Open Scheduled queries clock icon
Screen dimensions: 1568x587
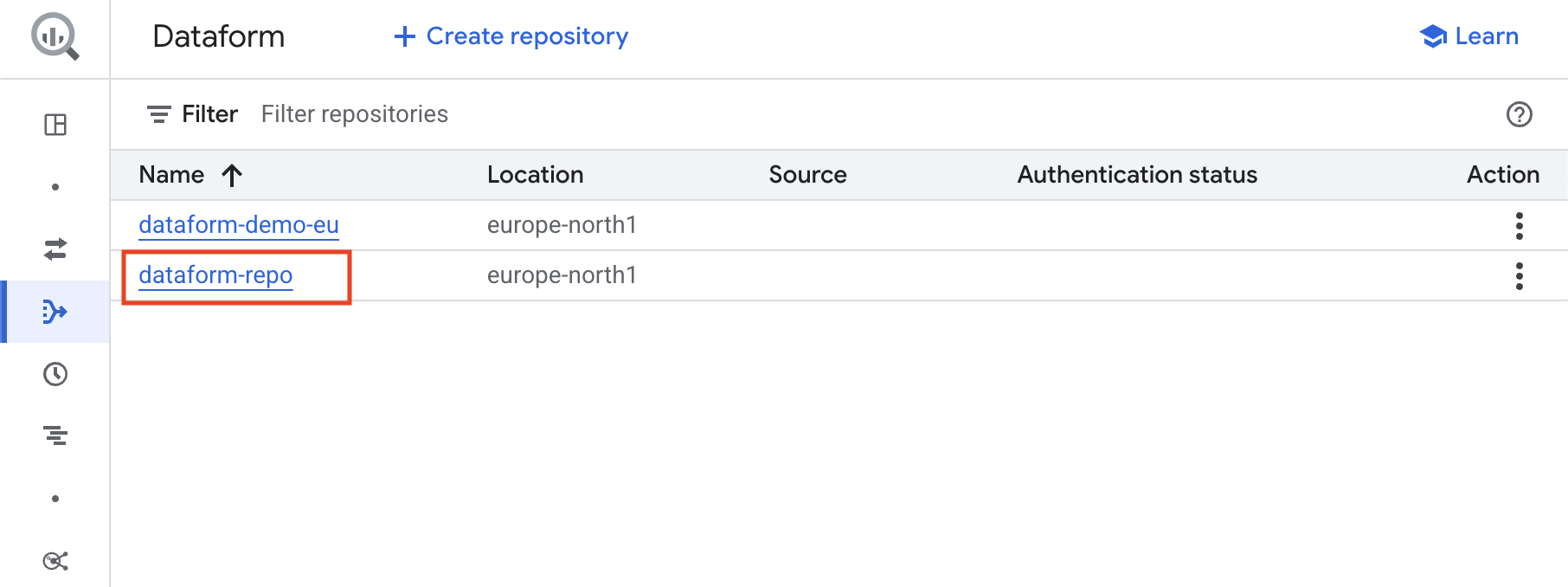pos(55,374)
